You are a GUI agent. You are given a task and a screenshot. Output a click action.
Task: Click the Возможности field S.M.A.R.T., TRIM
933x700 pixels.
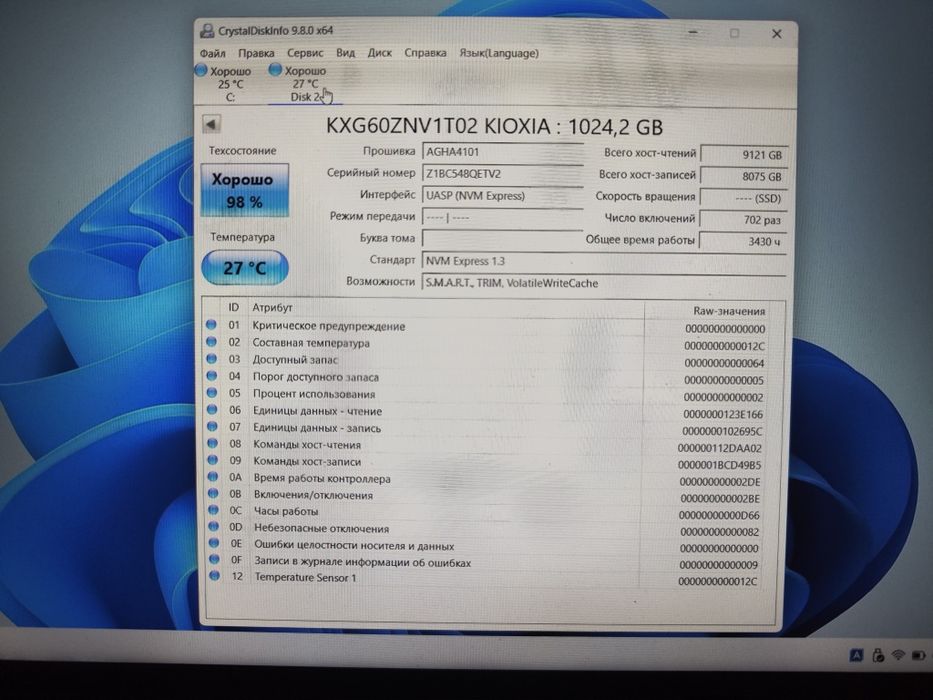[x=604, y=283]
